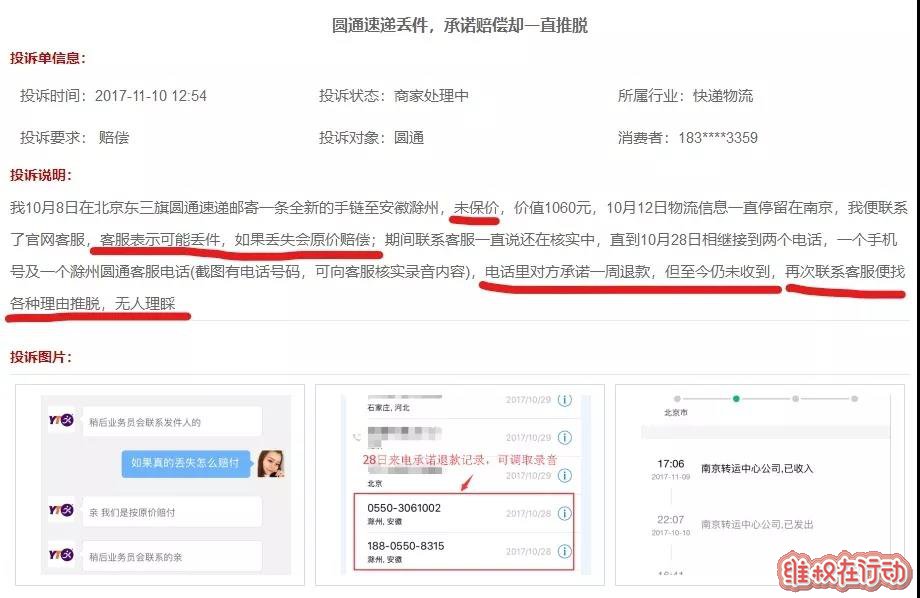Click the customer avatar photo in the chat
Image resolution: width=920 pixels, height=598 pixels.
[x=271, y=464]
